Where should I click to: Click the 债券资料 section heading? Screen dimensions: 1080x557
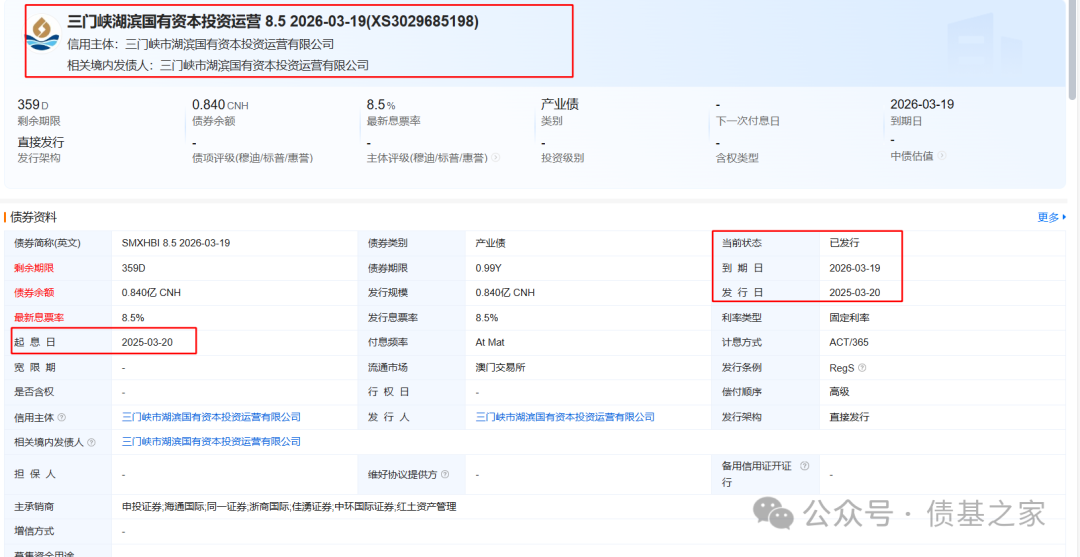point(34,218)
